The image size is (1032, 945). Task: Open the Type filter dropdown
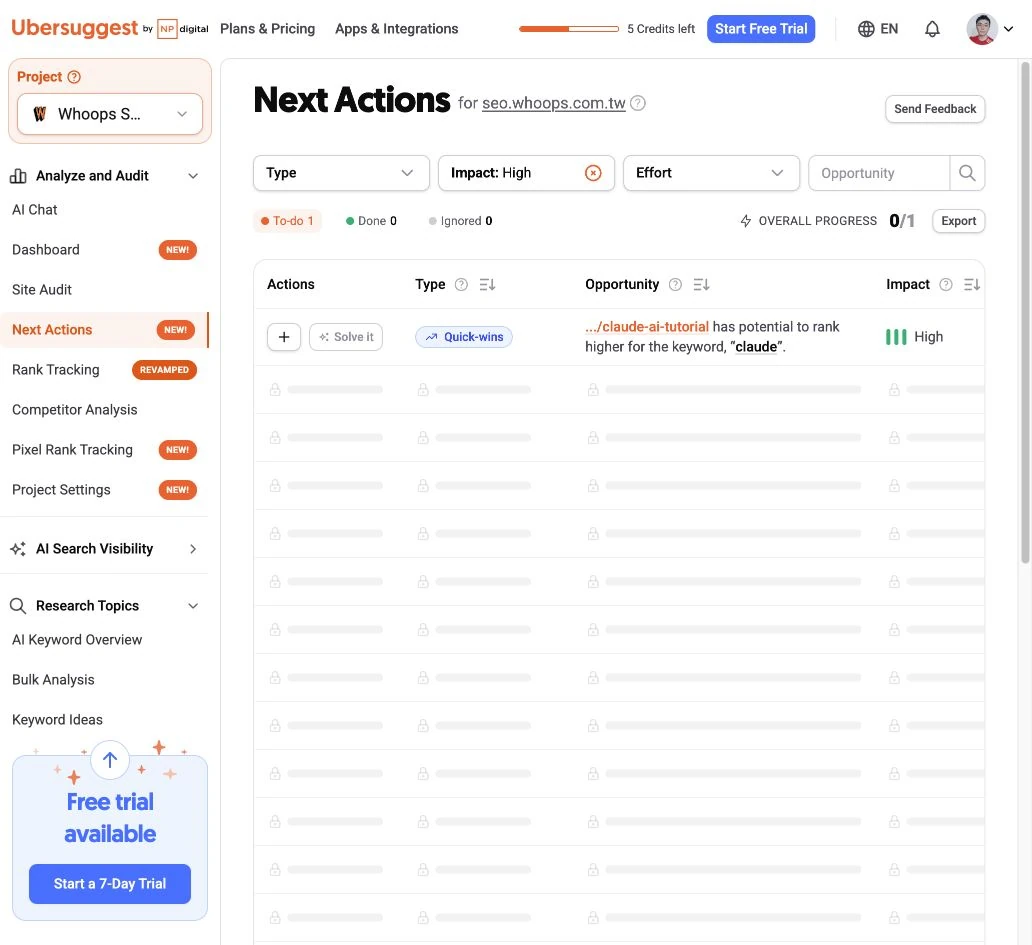(x=341, y=173)
